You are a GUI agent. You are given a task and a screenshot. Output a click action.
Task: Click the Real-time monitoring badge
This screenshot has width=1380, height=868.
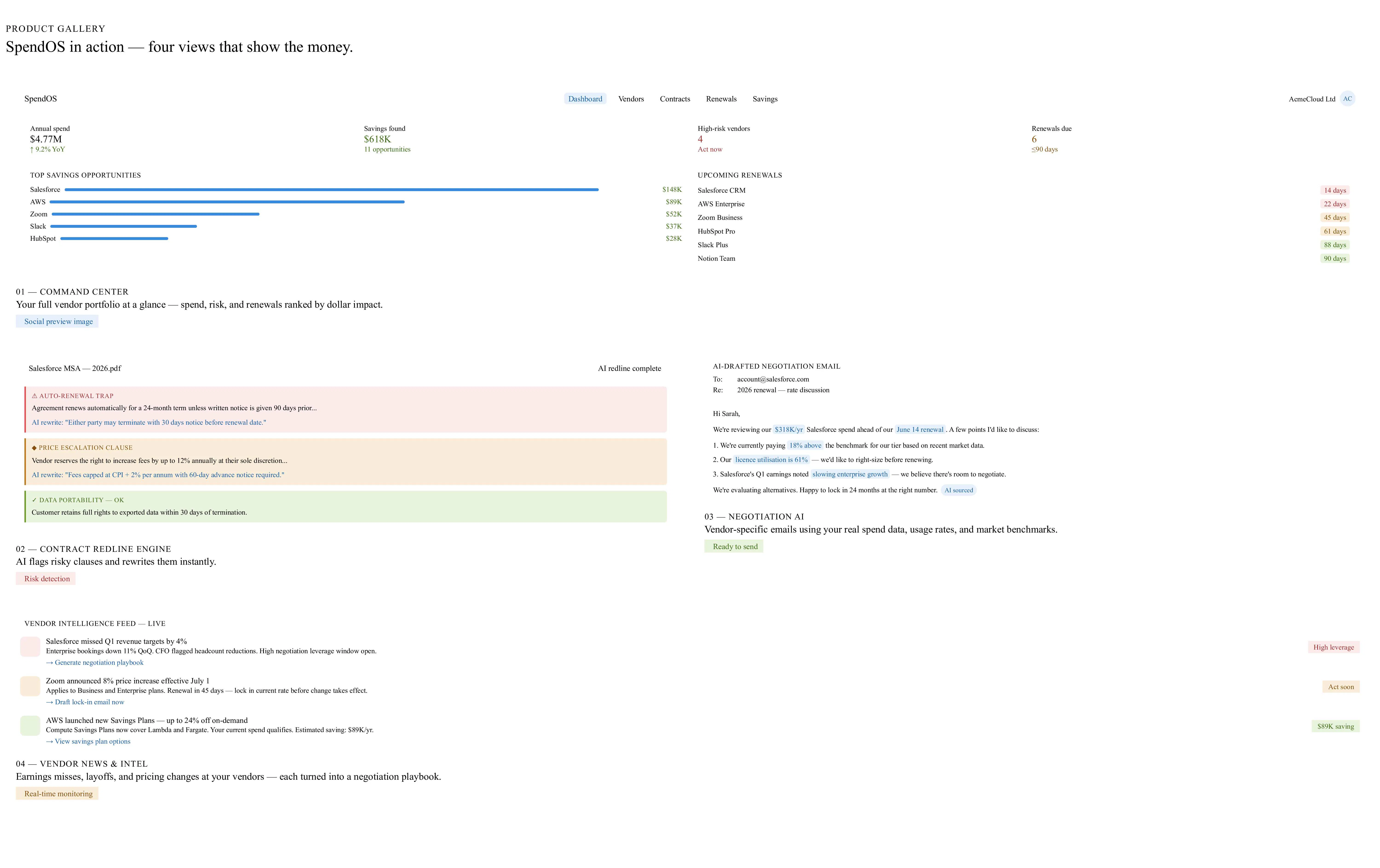tap(57, 794)
